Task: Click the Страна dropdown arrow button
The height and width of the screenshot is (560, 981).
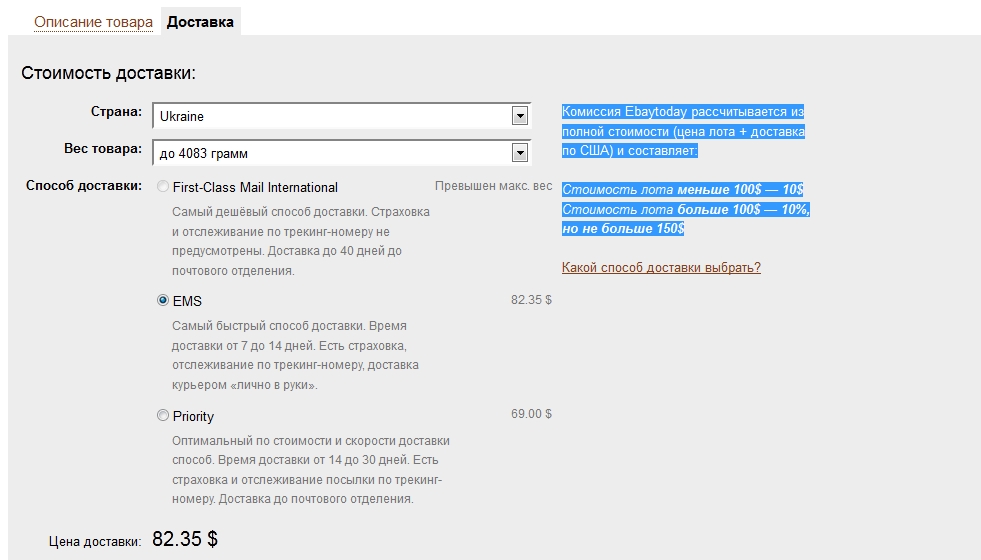Action: tap(519, 116)
